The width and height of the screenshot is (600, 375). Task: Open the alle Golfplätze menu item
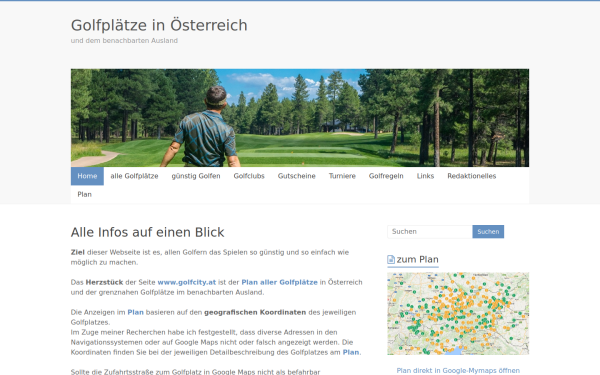pyautogui.click(x=134, y=176)
